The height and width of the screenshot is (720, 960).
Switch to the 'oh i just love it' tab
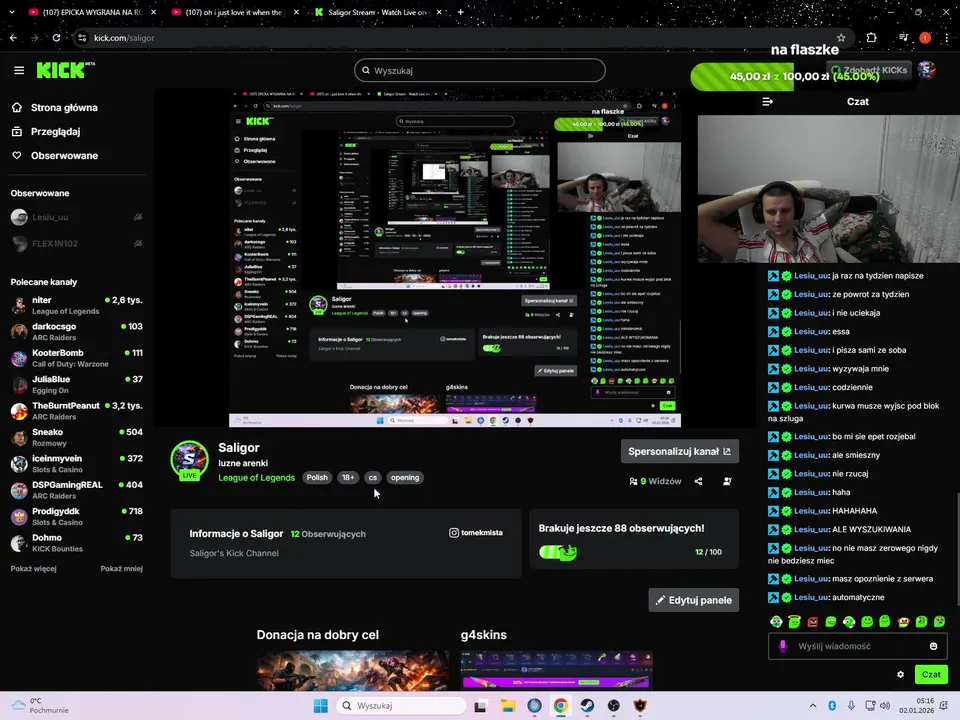(233, 12)
